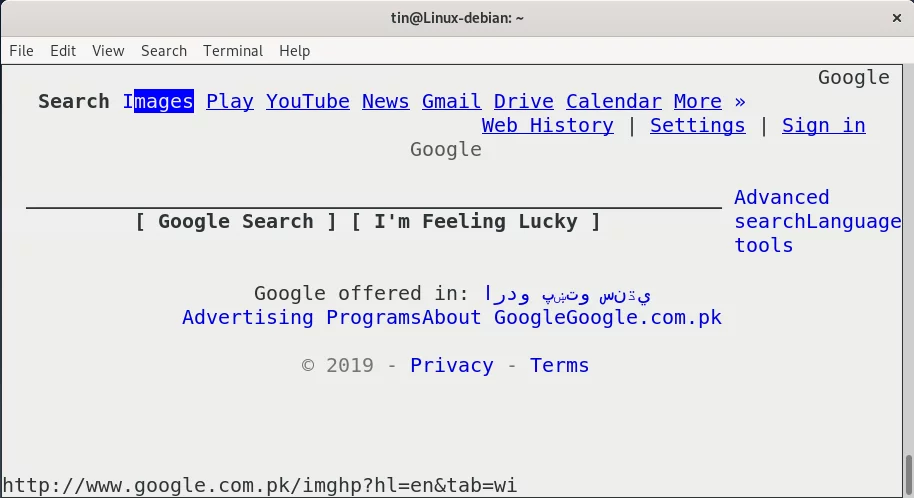
Task: Go to the Google.com.pk link
Action: (x=644, y=317)
